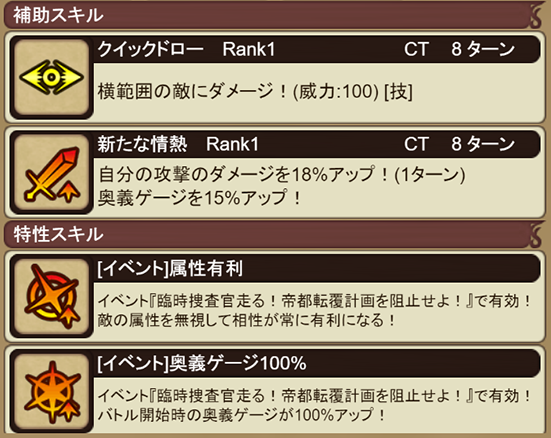
Task: Click the 属性有利 crossed-star trait icon
Action: (x=51, y=297)
